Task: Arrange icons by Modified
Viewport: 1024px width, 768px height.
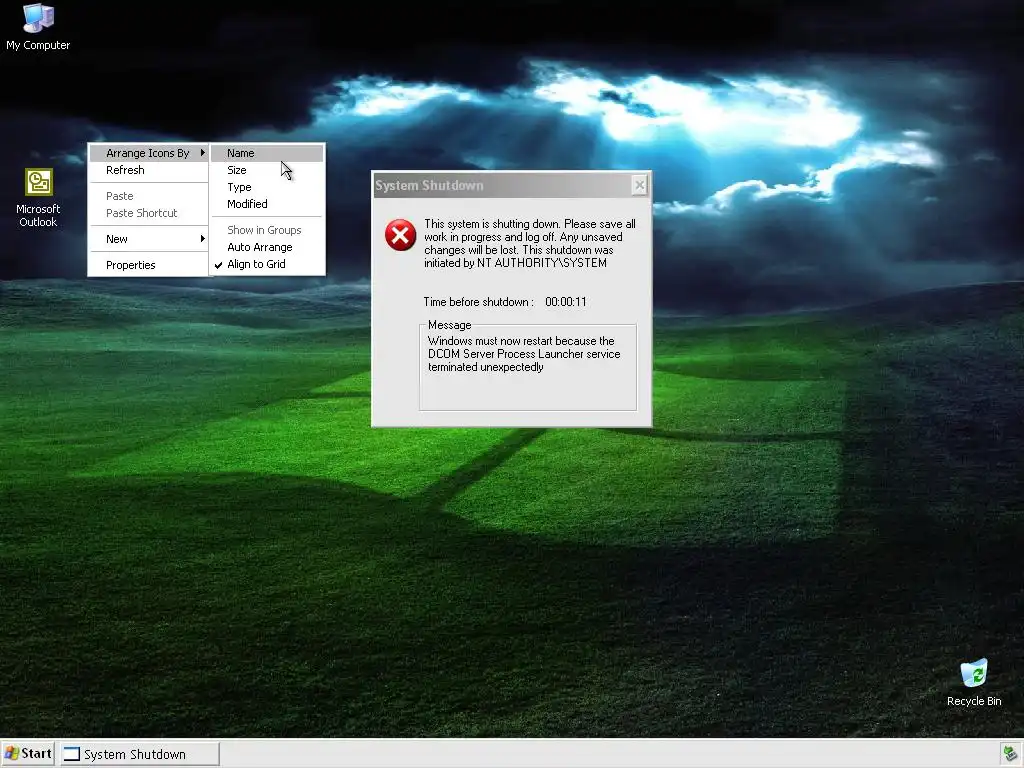Action: (267, 204)
